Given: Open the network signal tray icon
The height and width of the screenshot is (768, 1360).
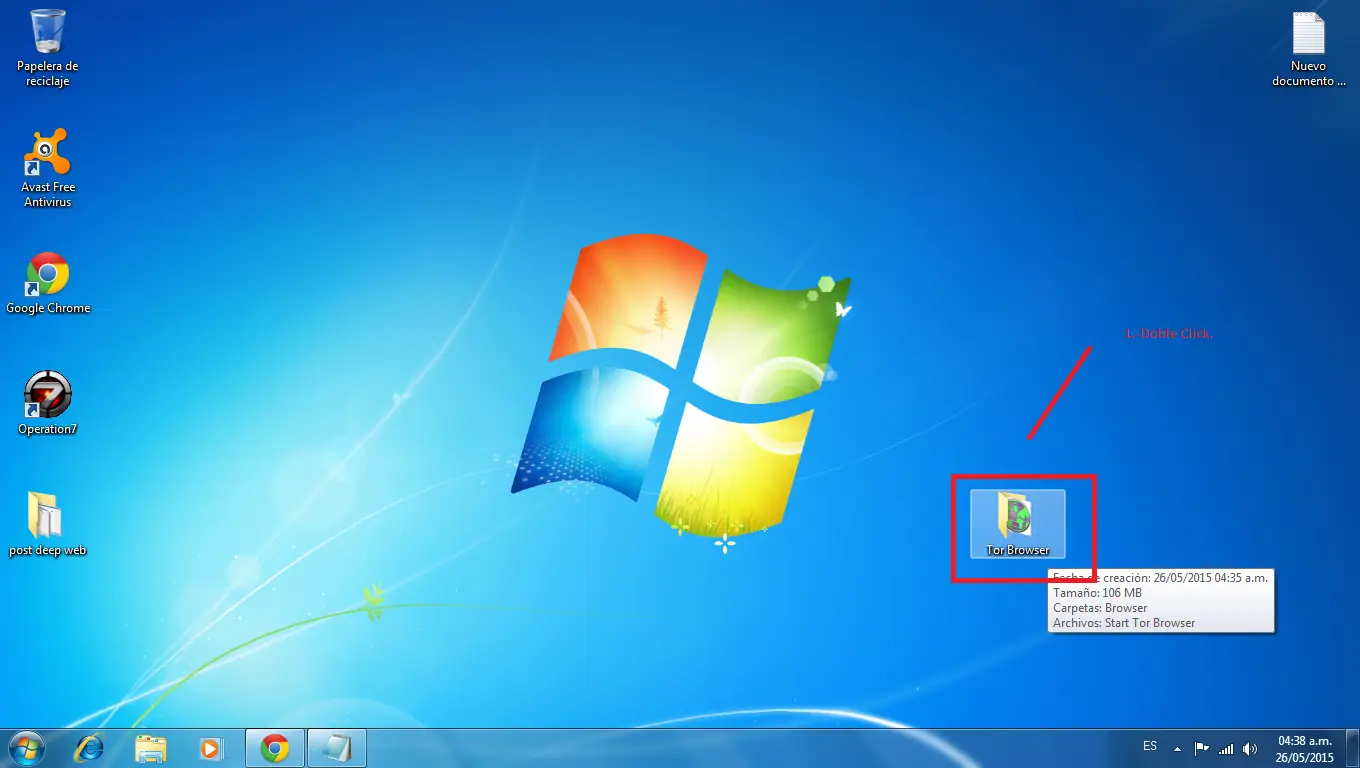Looking at the screenshot, I should click(1226, 748).
